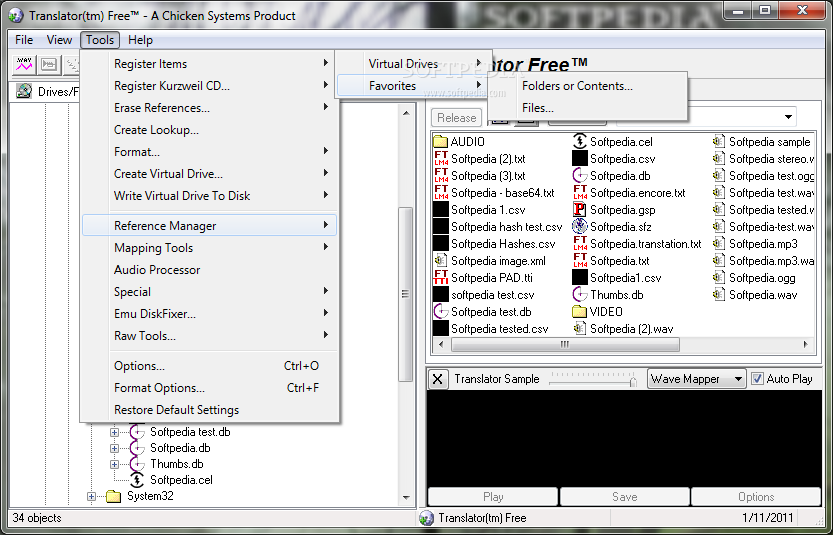Viewport: 833px width, 535px height.
Task: Click the Play button under the sample preview
Action: tap(493, 497)
